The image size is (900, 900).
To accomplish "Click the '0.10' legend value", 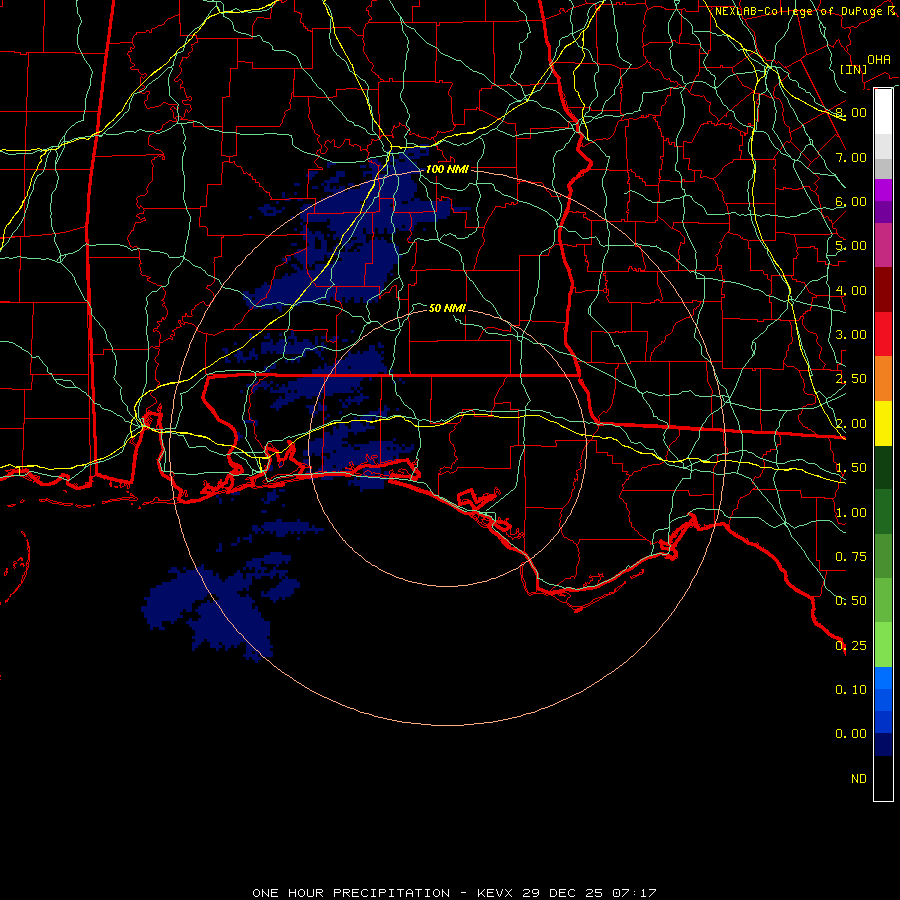I will click(851, 690).
